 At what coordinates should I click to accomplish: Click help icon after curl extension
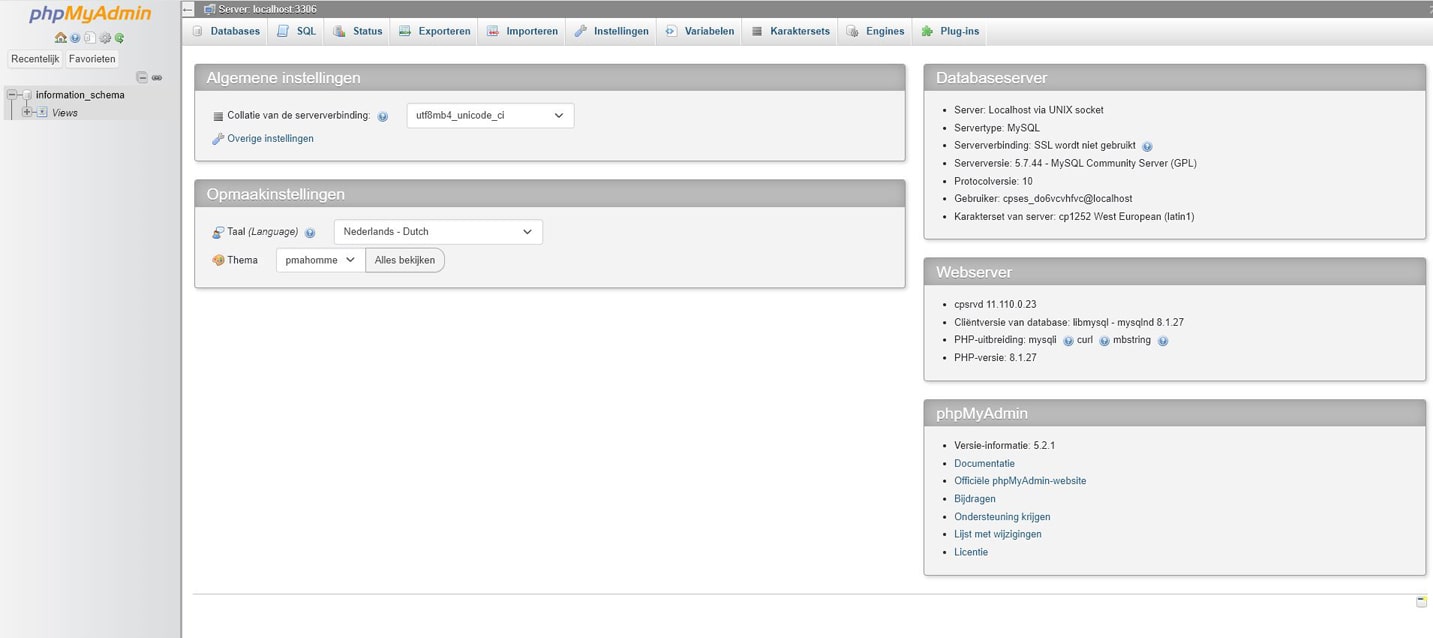[x=1104, y=341]
